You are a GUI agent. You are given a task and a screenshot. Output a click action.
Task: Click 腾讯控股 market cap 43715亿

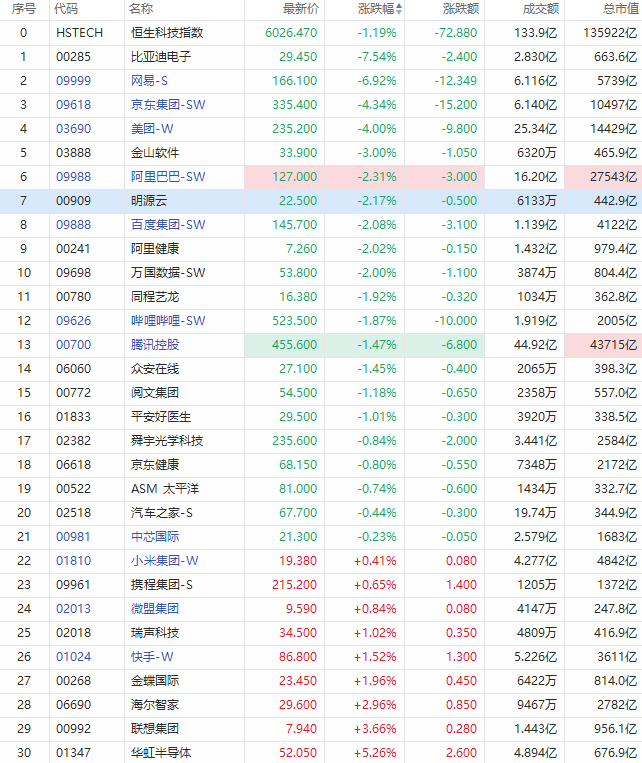(x=613, y=345)
